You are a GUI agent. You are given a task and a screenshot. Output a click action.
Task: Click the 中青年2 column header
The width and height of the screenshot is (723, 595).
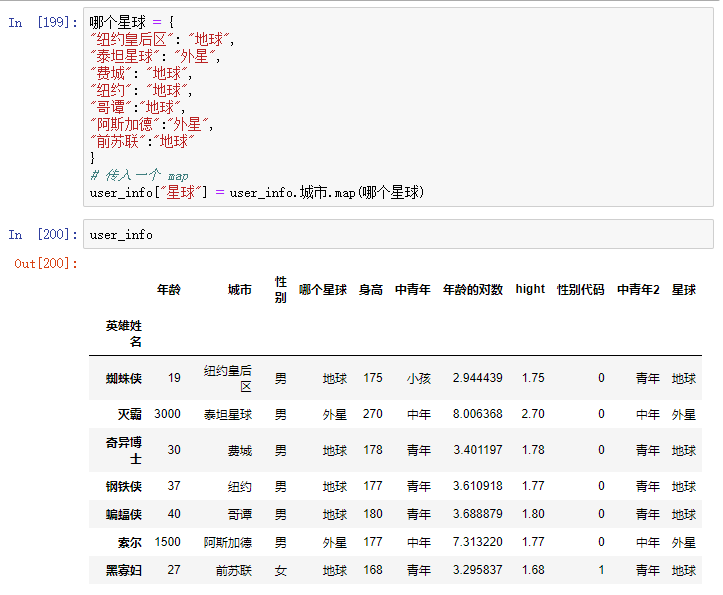pos(638,290)
